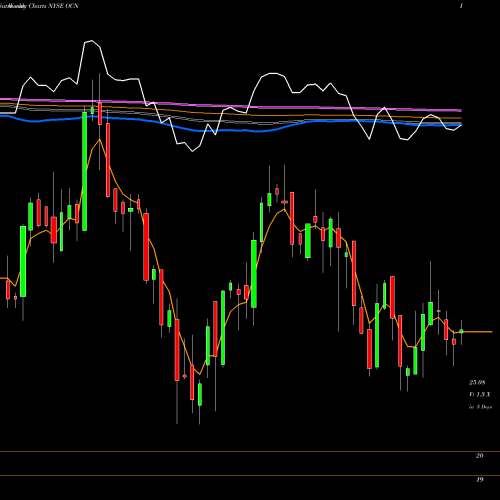Screen dimensions: 500x500
Task: Click the "V: 1.3 X" volume text
Action: [x=480, y=395]
